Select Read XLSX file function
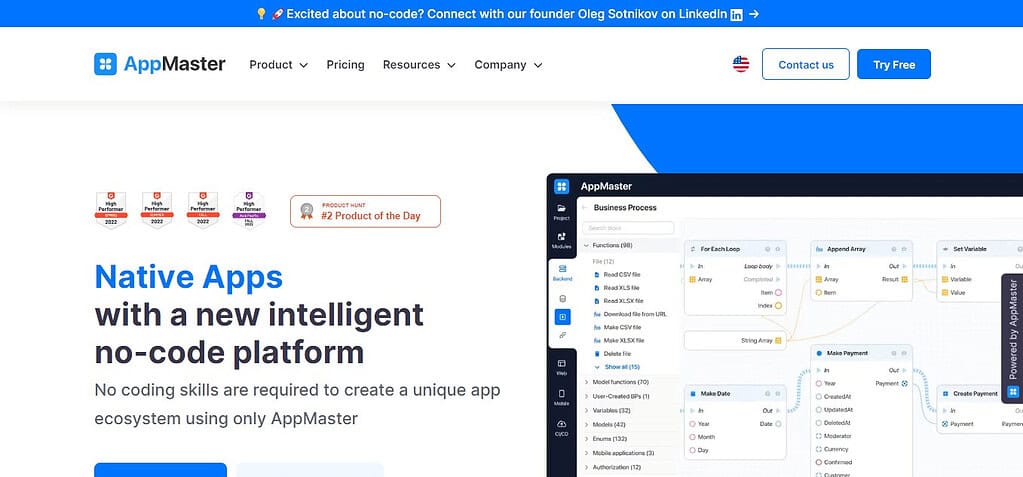 623,301
